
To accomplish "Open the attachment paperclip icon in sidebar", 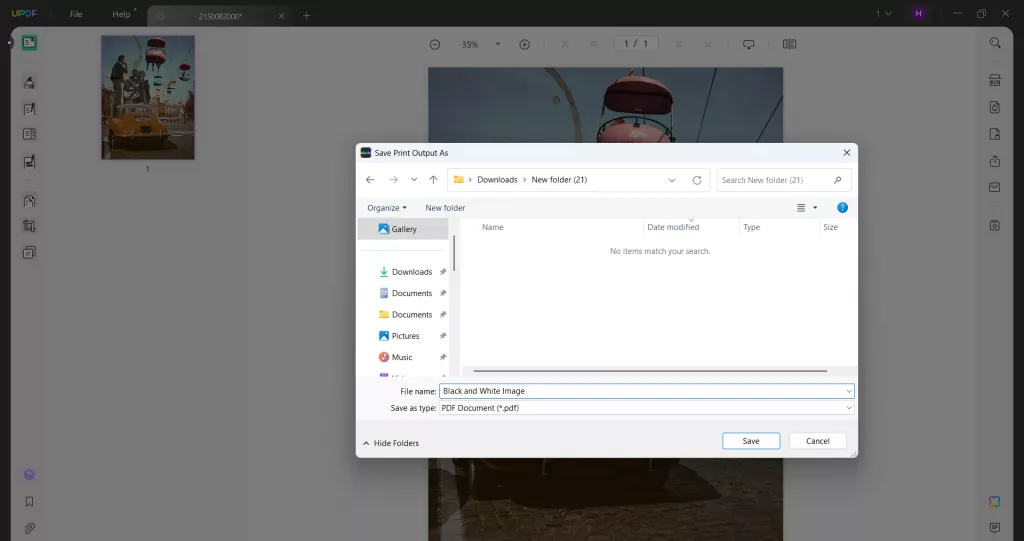I will click(29, 528).
